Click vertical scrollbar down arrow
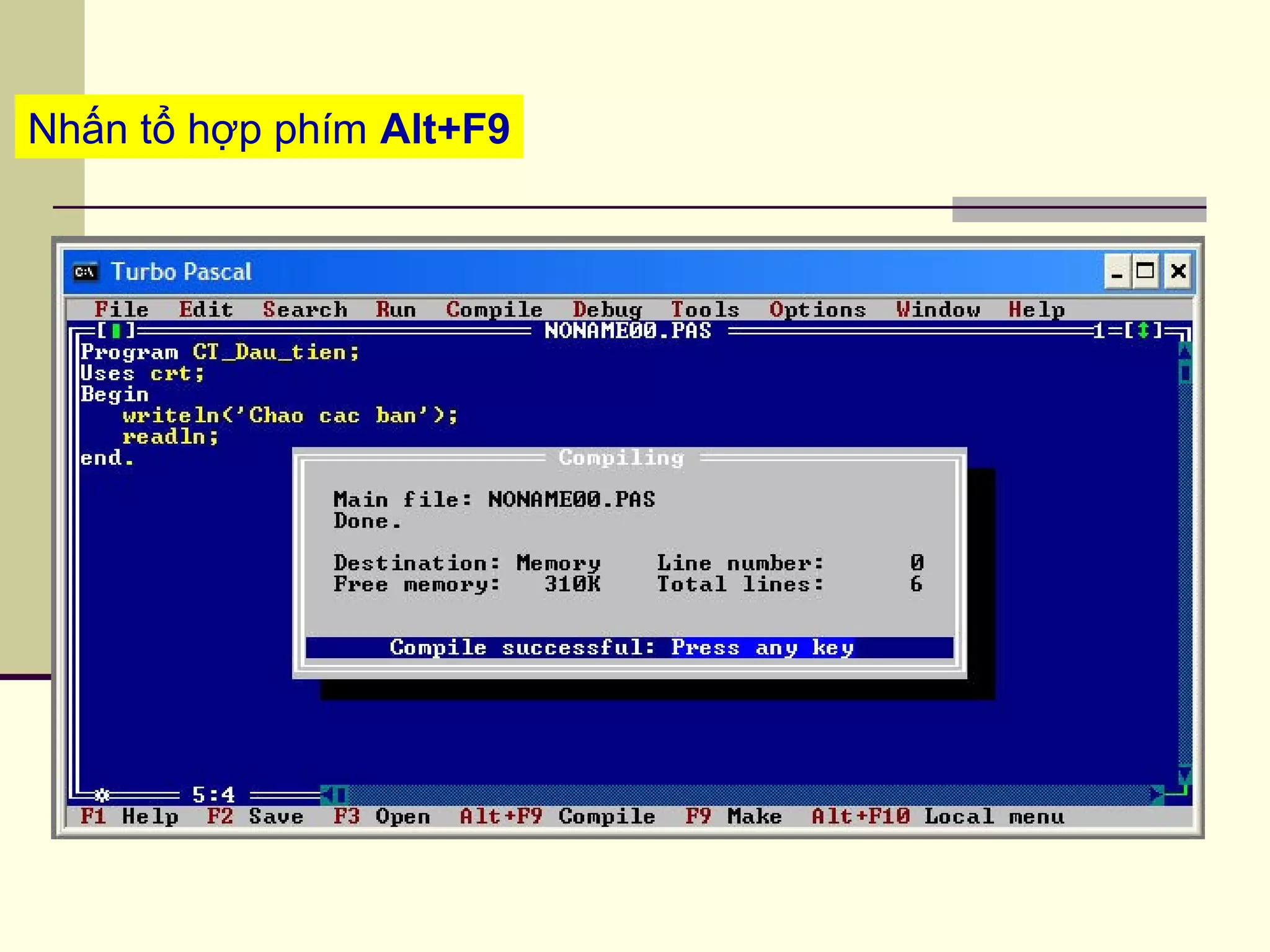This screenshot has height=952, width=1270. [x=1184, y=774]
